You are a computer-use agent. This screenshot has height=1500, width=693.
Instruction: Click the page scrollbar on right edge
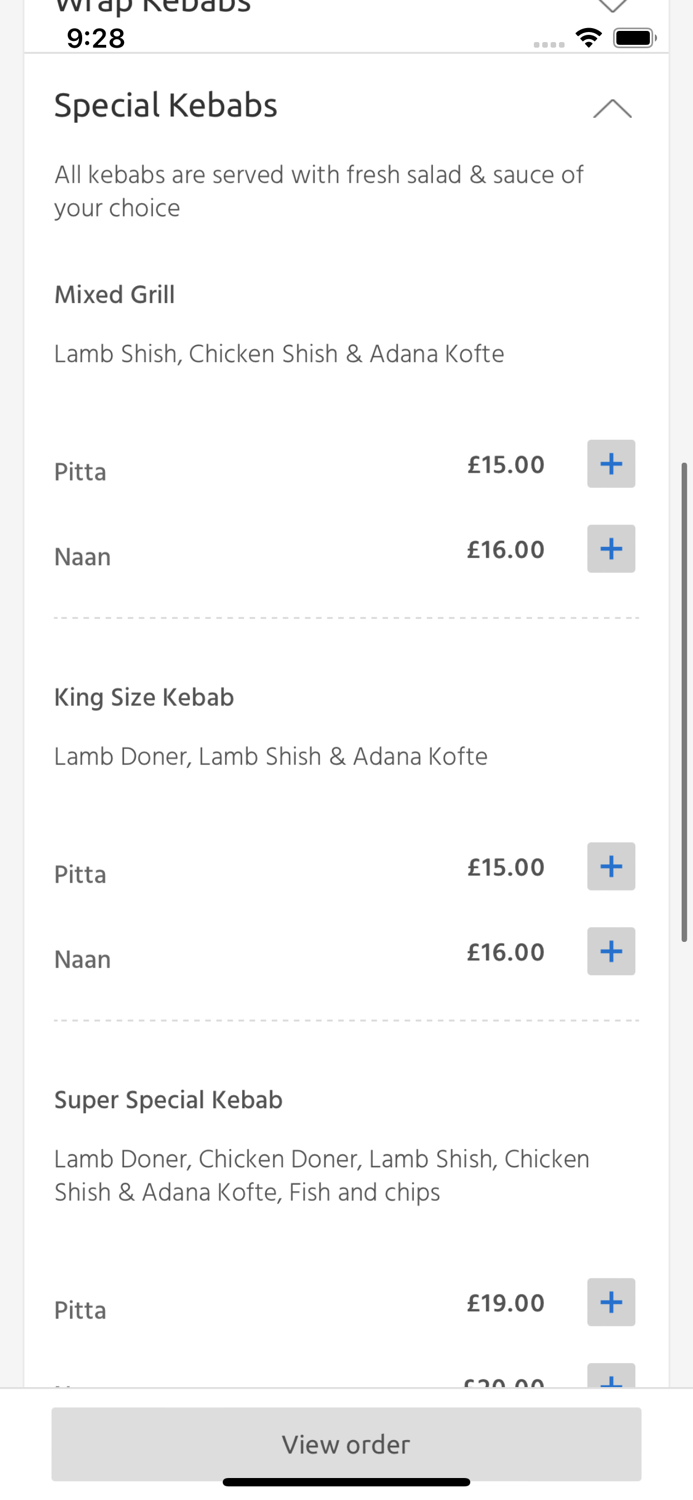coord(685,700)
